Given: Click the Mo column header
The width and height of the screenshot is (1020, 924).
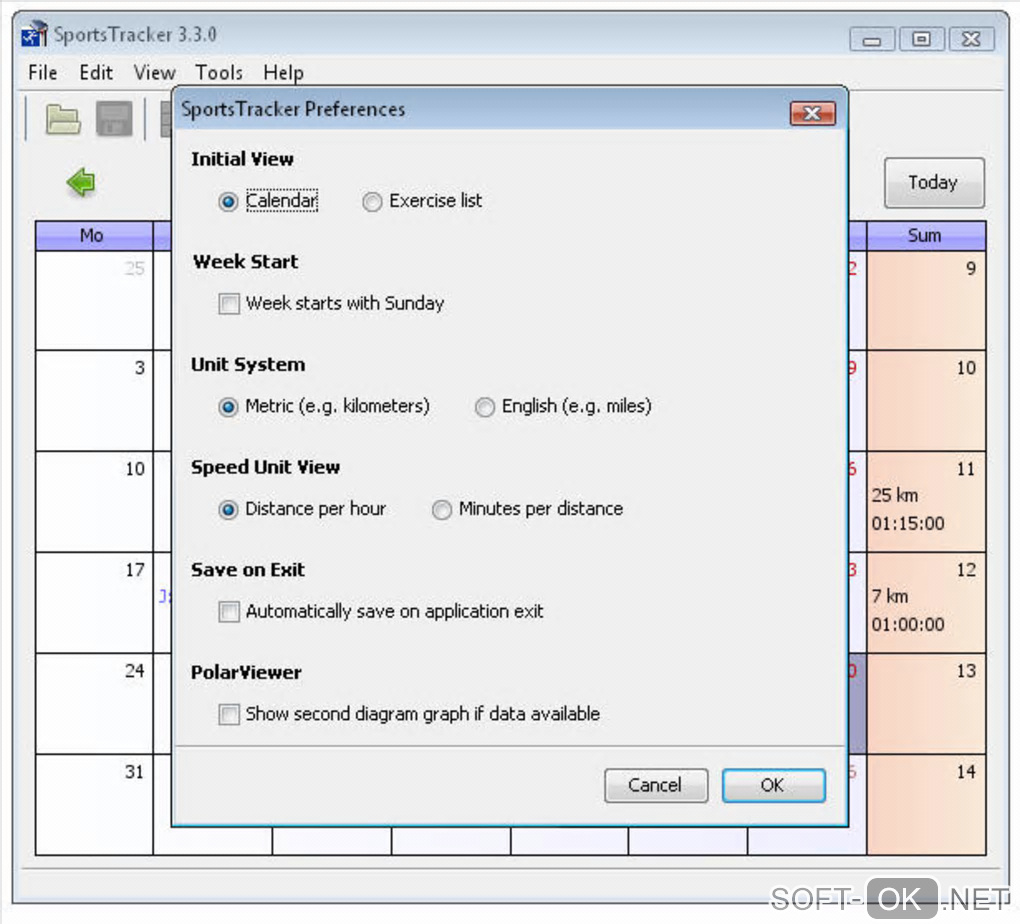Looking at the screenshot, I should click(x=94, y=236).
